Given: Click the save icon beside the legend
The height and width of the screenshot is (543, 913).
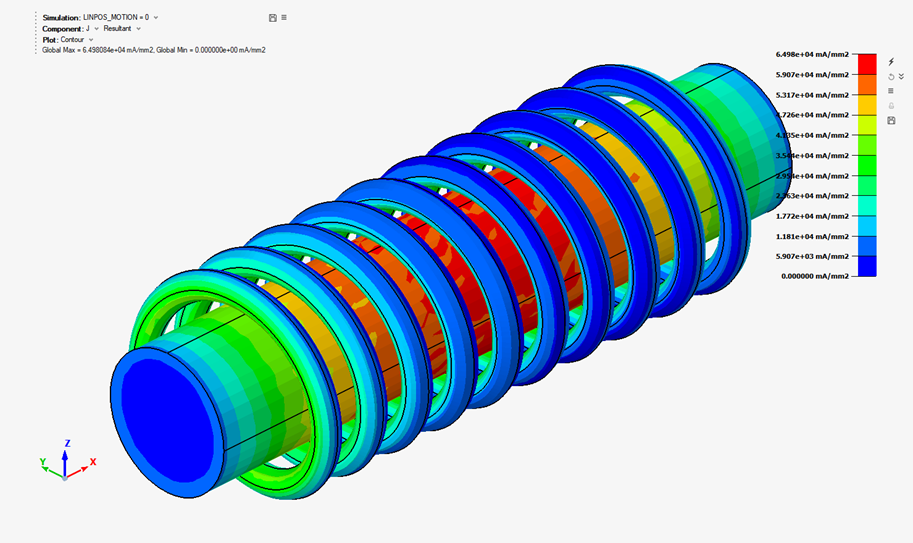Looking at the screenshot, I should point(891,120).
